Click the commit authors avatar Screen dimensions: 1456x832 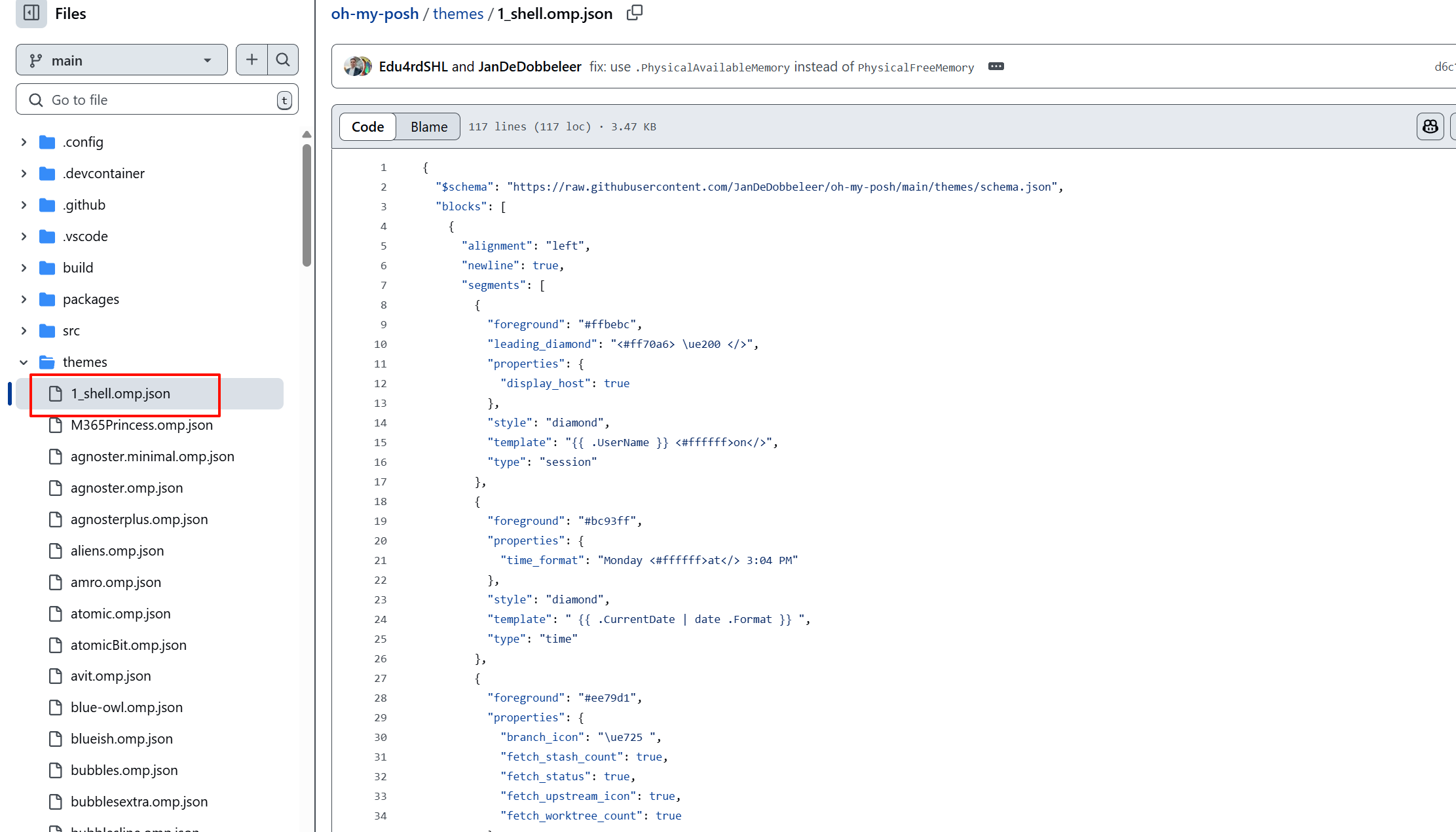pyautogui.click(x=358, y=67)
